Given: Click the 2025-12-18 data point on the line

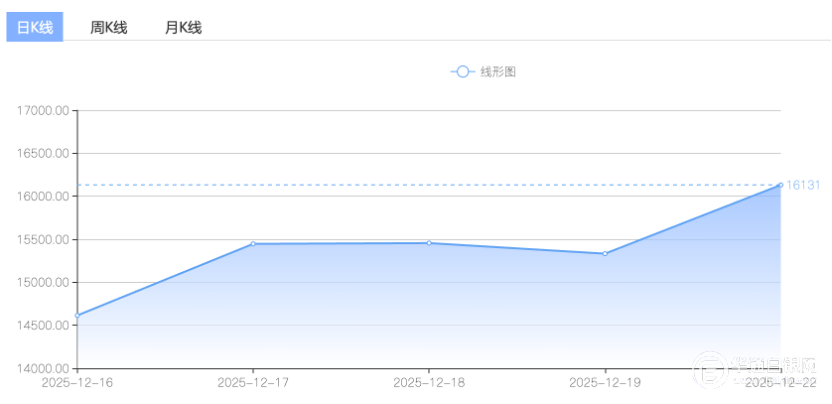Looking at the screenshot, I should (429, 243).
